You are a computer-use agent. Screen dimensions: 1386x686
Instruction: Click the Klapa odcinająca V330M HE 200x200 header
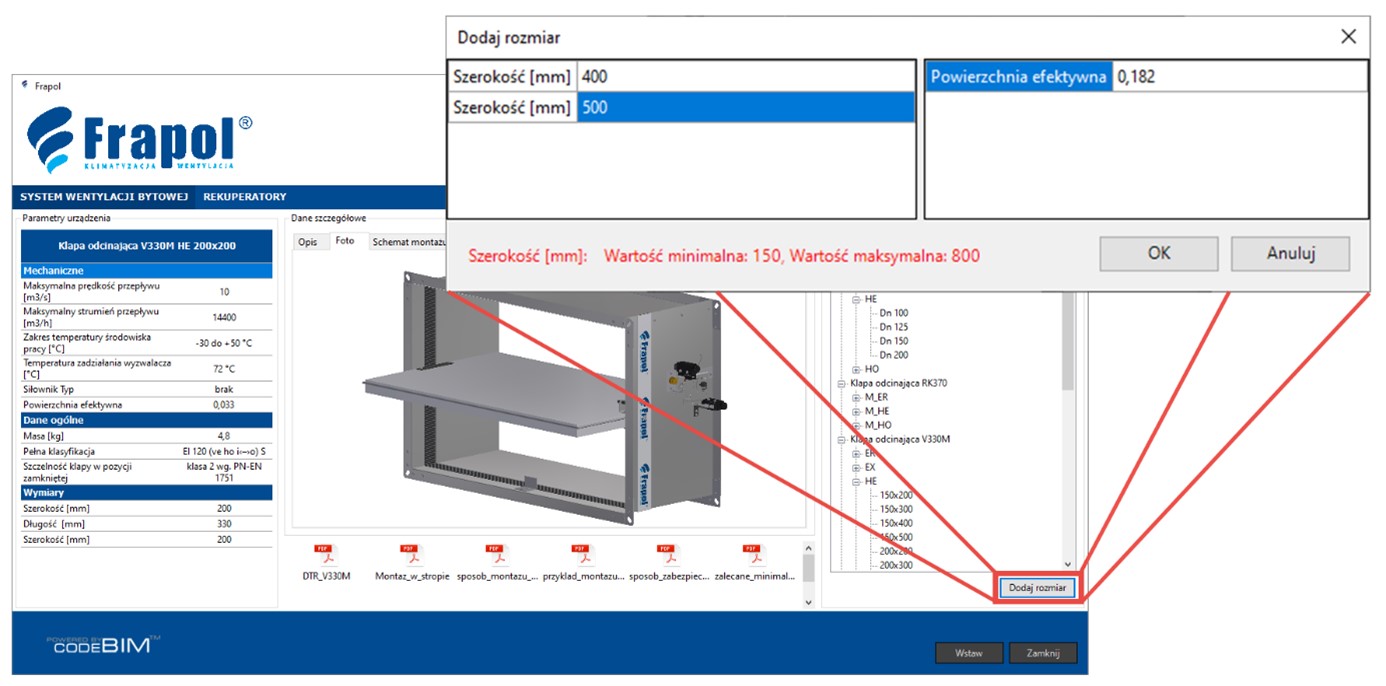146,244
